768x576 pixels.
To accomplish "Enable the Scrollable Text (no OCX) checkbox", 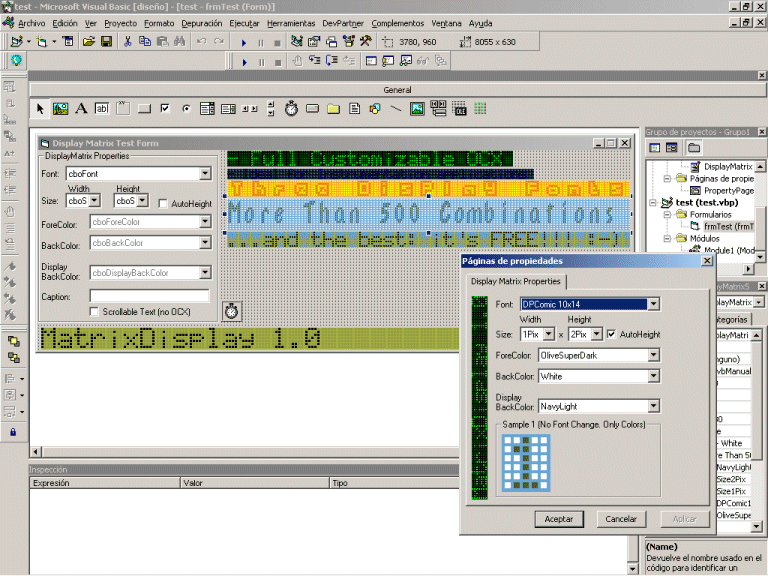I will pos(95,312).
